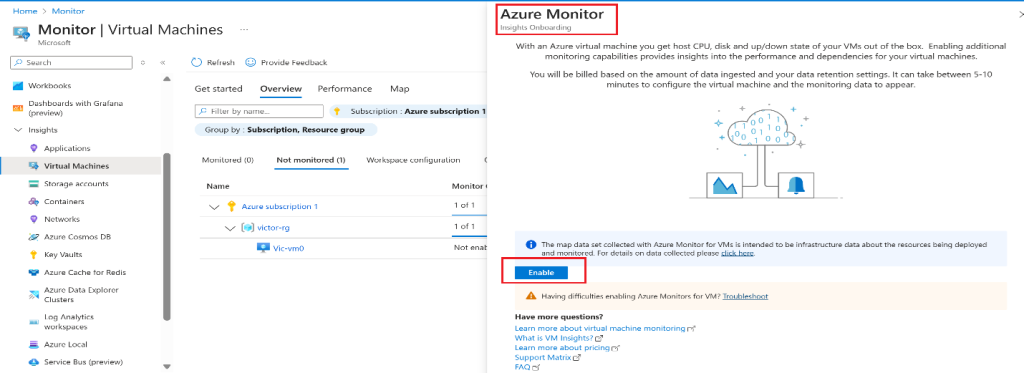Click the Dashboards with Grafana icon

point(17,108)
